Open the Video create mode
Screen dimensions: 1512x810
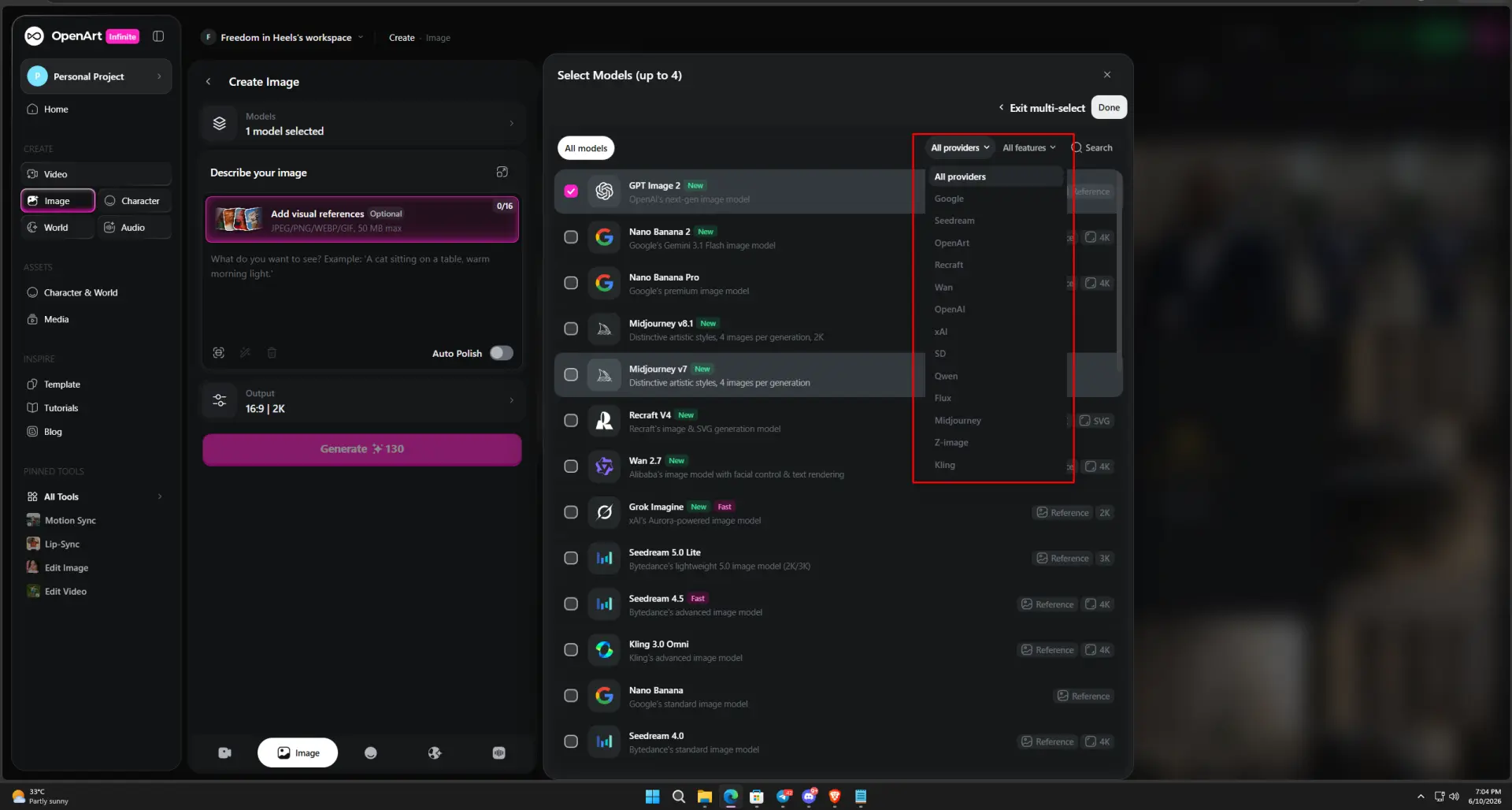(x=96, y=174)
